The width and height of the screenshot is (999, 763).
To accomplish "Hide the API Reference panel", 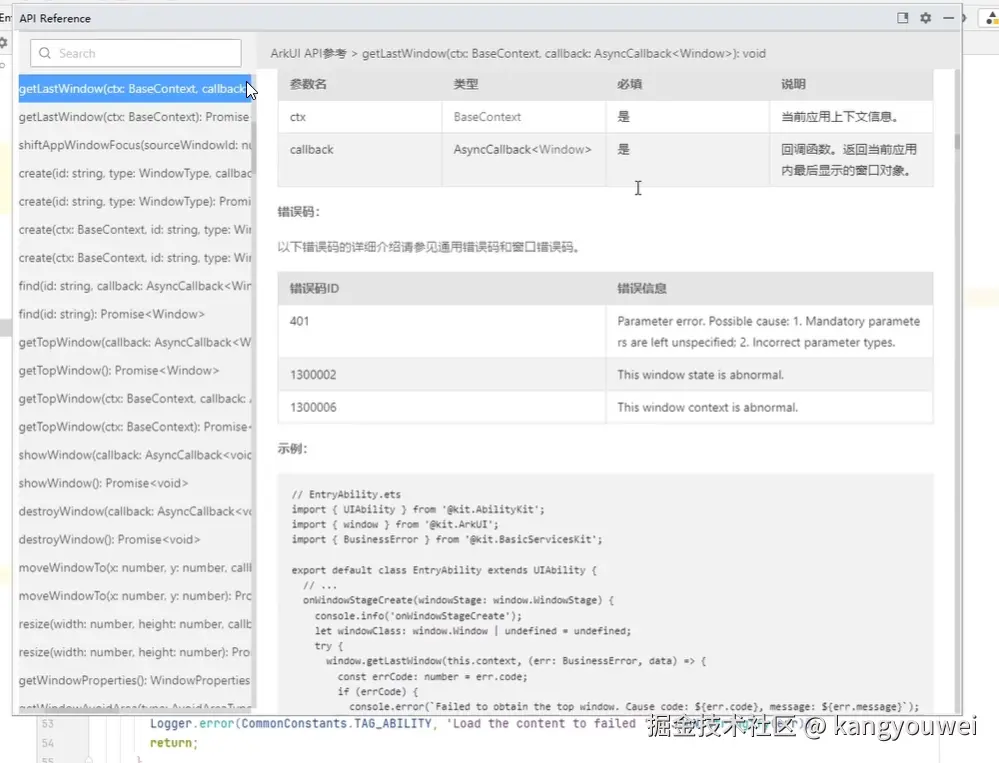I will point(949,18).
